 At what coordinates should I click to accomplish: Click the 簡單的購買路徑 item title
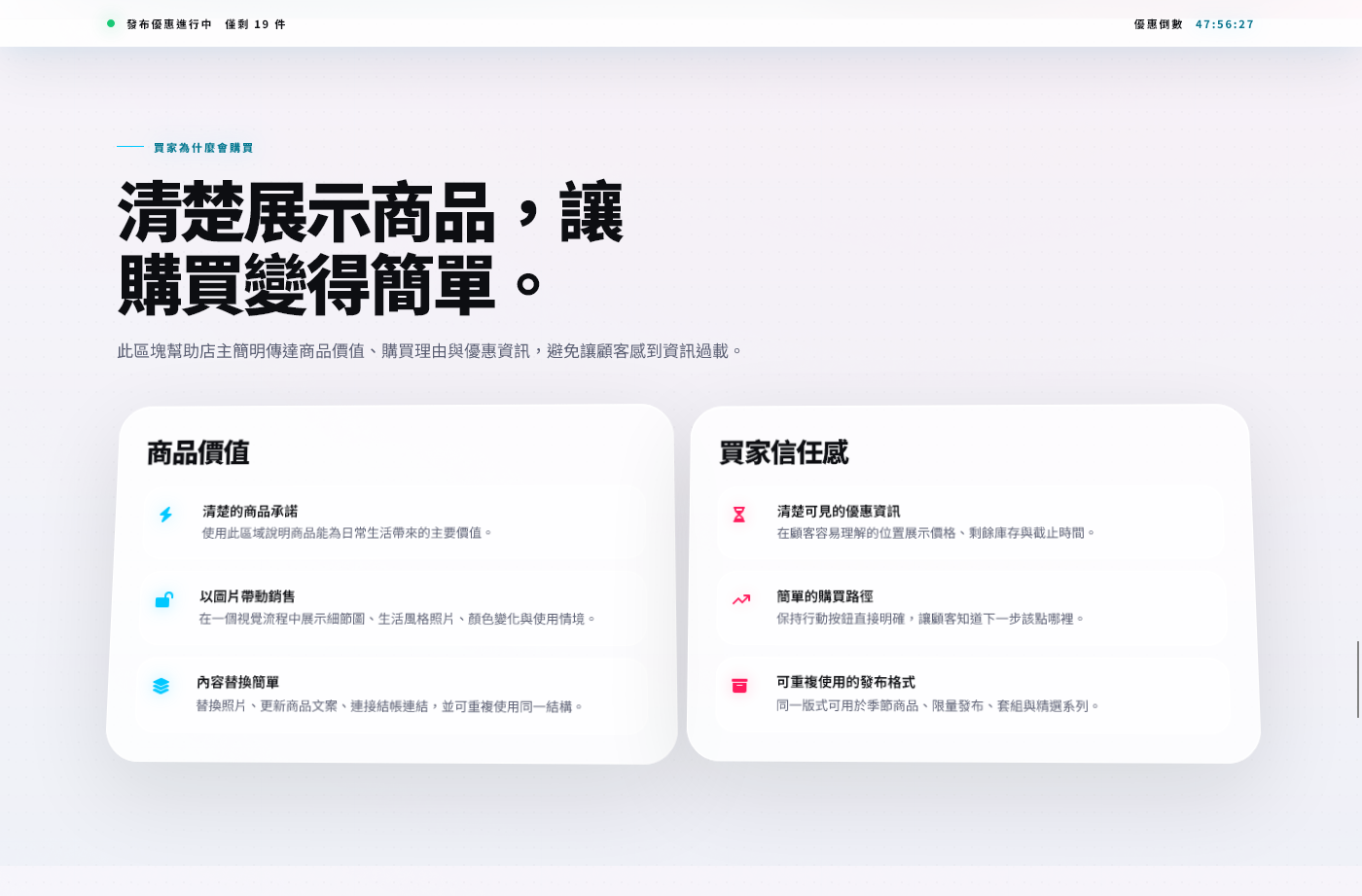coord(825,596)
